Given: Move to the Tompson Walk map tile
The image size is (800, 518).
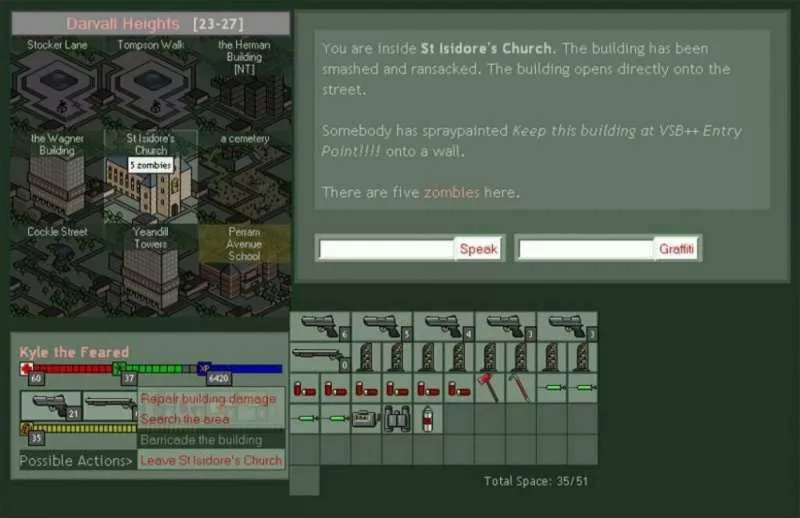Looking at the screenshot, I should tap(151, 82).
